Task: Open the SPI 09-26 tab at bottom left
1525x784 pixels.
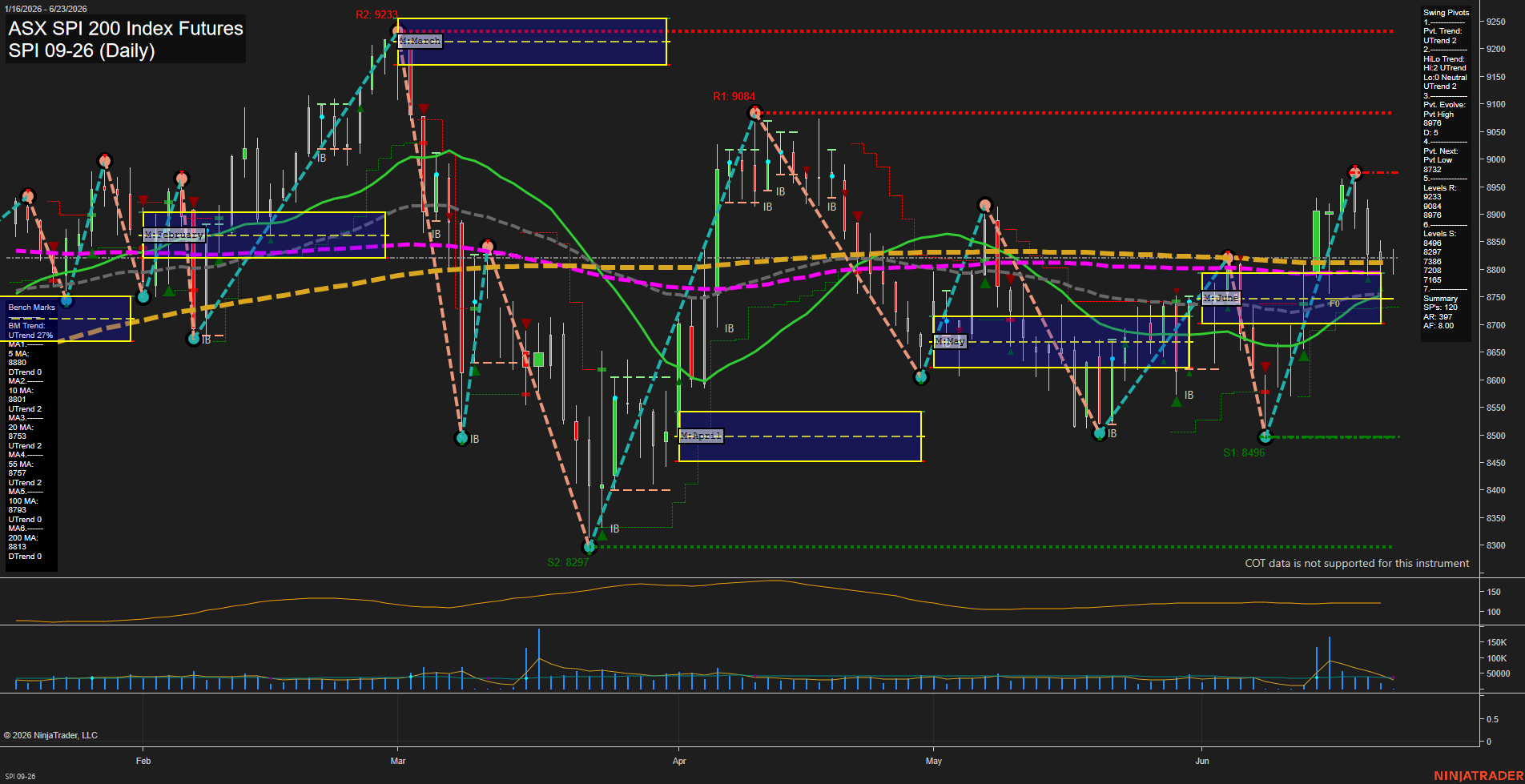Action: tap(20, 776)
